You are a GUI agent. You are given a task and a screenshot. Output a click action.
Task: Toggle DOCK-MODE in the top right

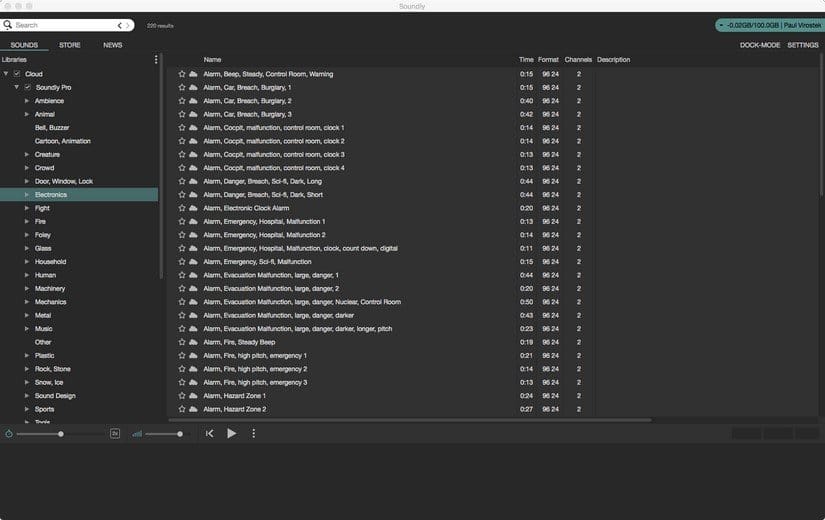[759, 45]
